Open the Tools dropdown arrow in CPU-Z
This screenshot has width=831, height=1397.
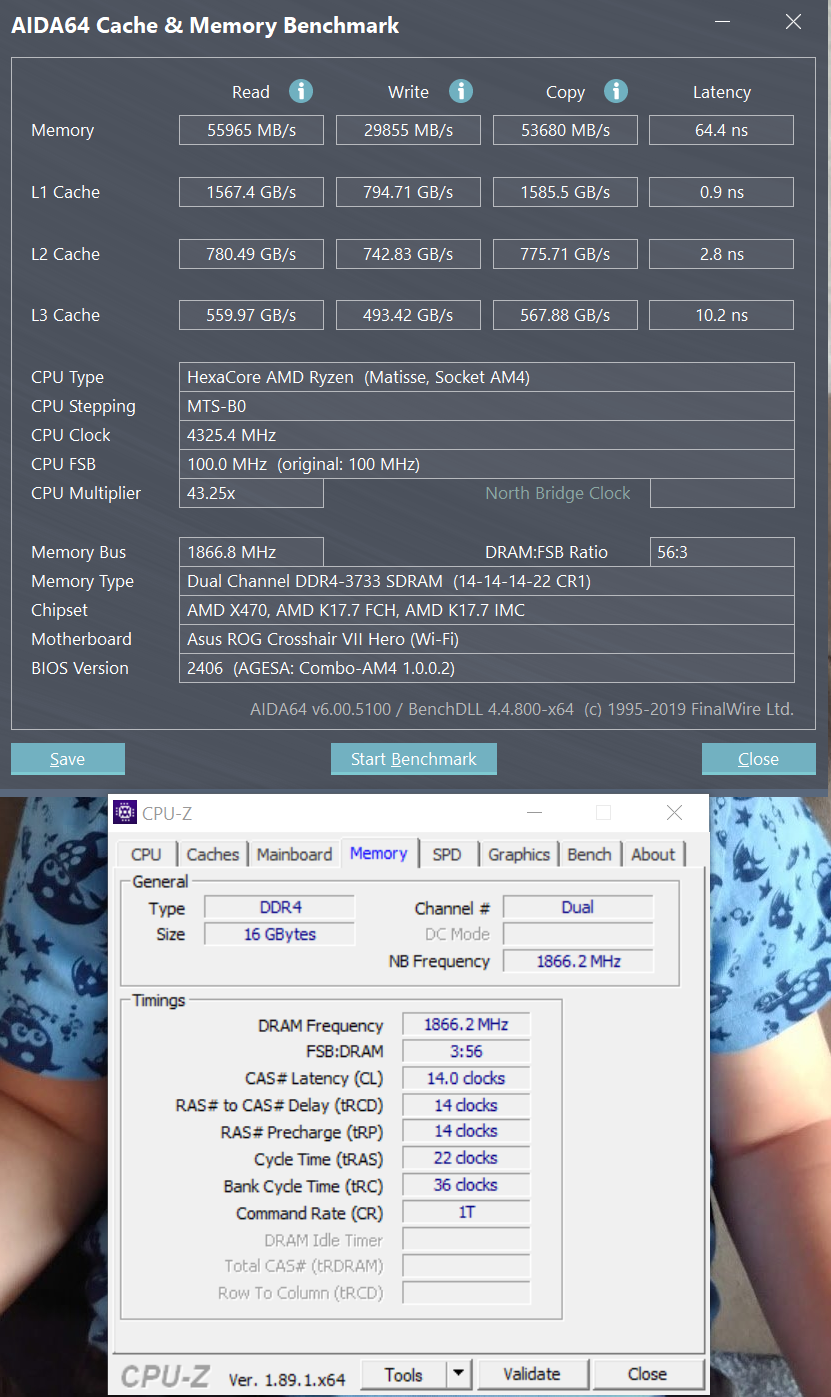[458, 1374]
